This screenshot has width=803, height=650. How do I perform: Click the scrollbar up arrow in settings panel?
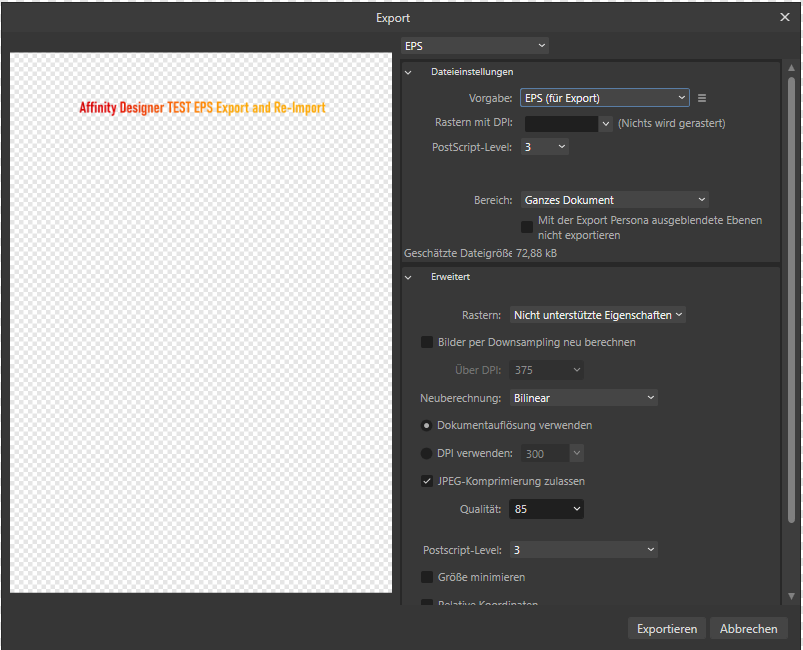(x=791, y=68)
